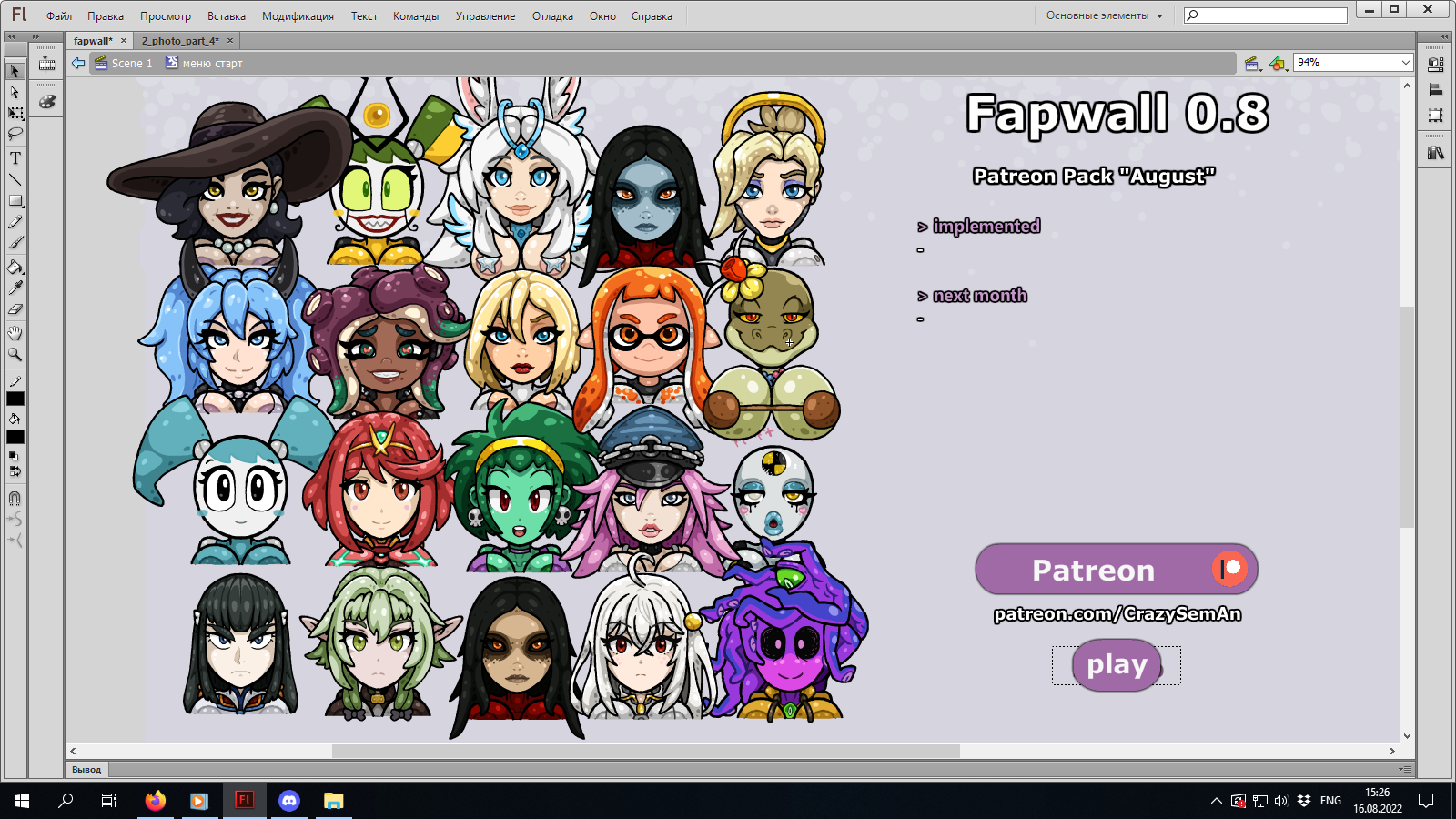
Task: Open the Просмотр menu
Action: pos(166,16)
